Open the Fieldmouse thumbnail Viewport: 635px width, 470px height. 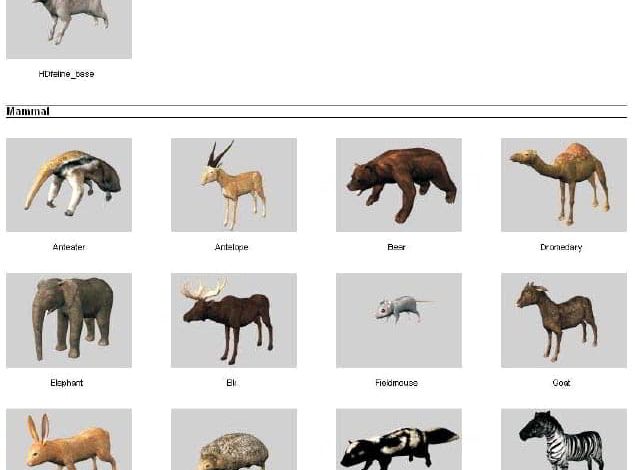(398, 320)
